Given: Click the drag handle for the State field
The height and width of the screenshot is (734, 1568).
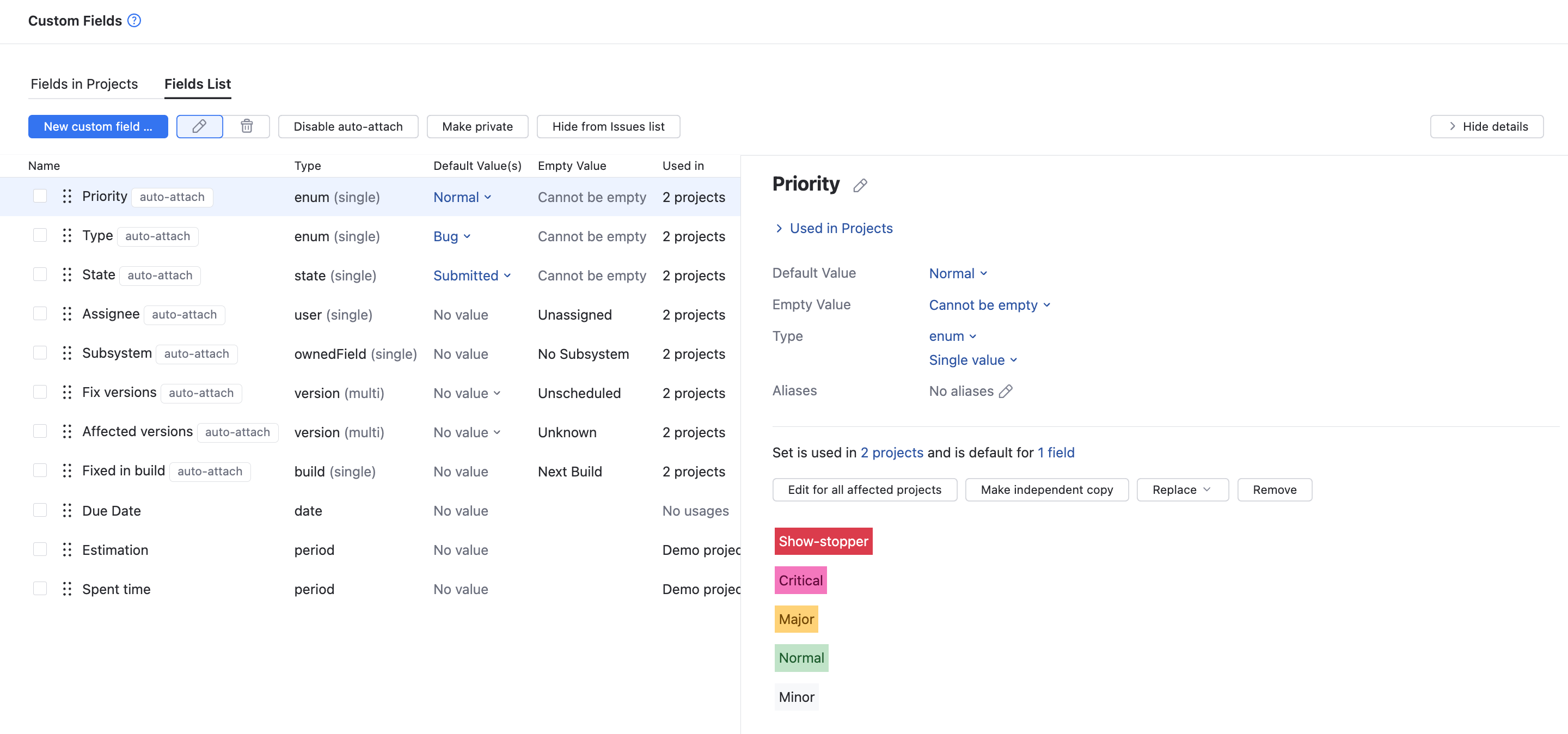Looking at the screenshot, I should [67, 274].
